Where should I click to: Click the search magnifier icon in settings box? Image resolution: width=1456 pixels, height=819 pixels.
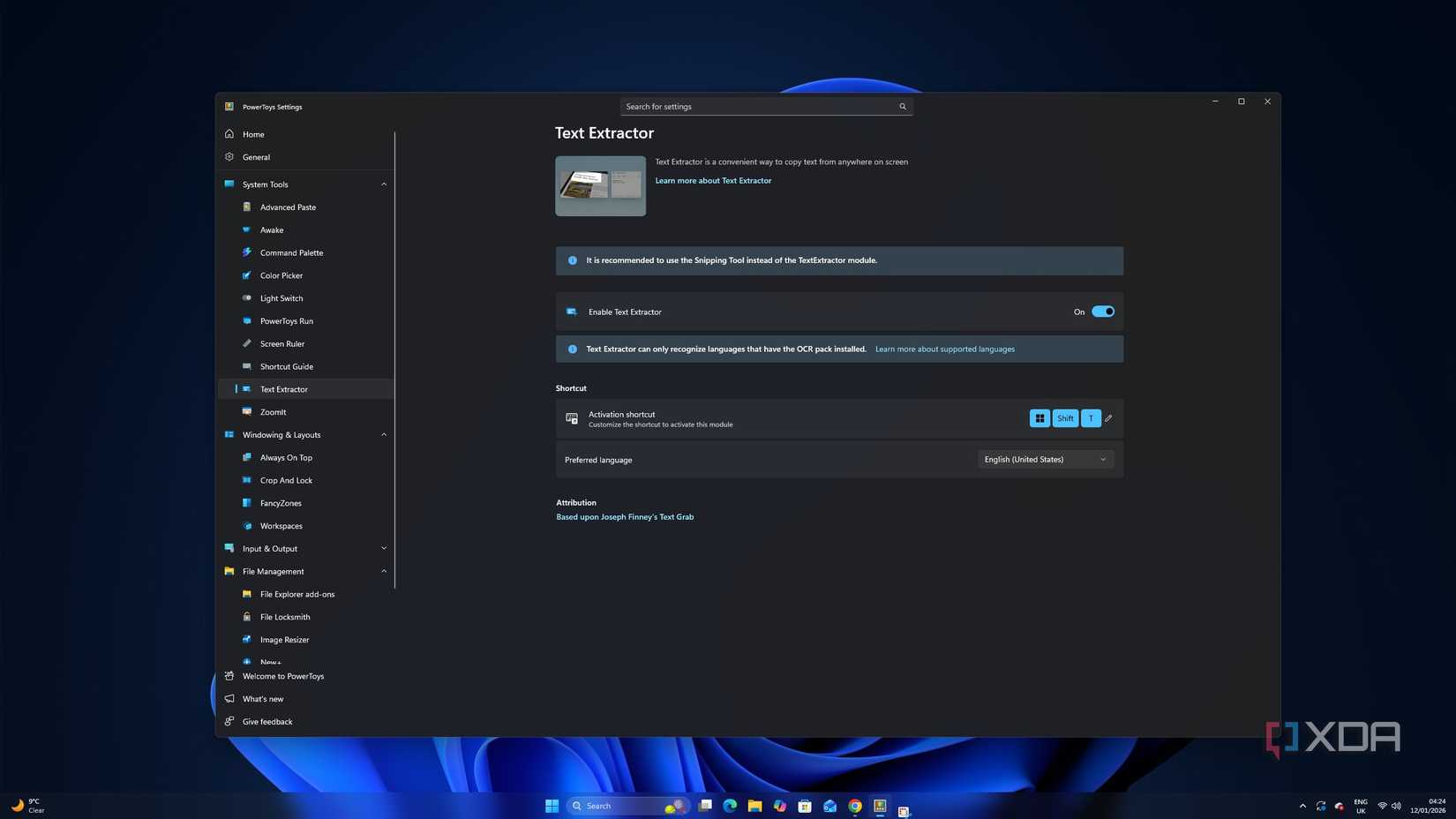tap(903, 107)
